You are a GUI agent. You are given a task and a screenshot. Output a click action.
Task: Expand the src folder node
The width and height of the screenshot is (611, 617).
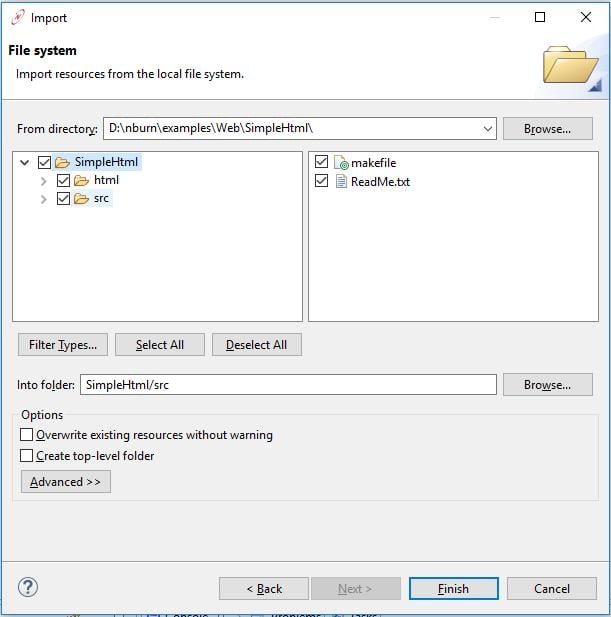pyautogui.click(x=43, y=199)
